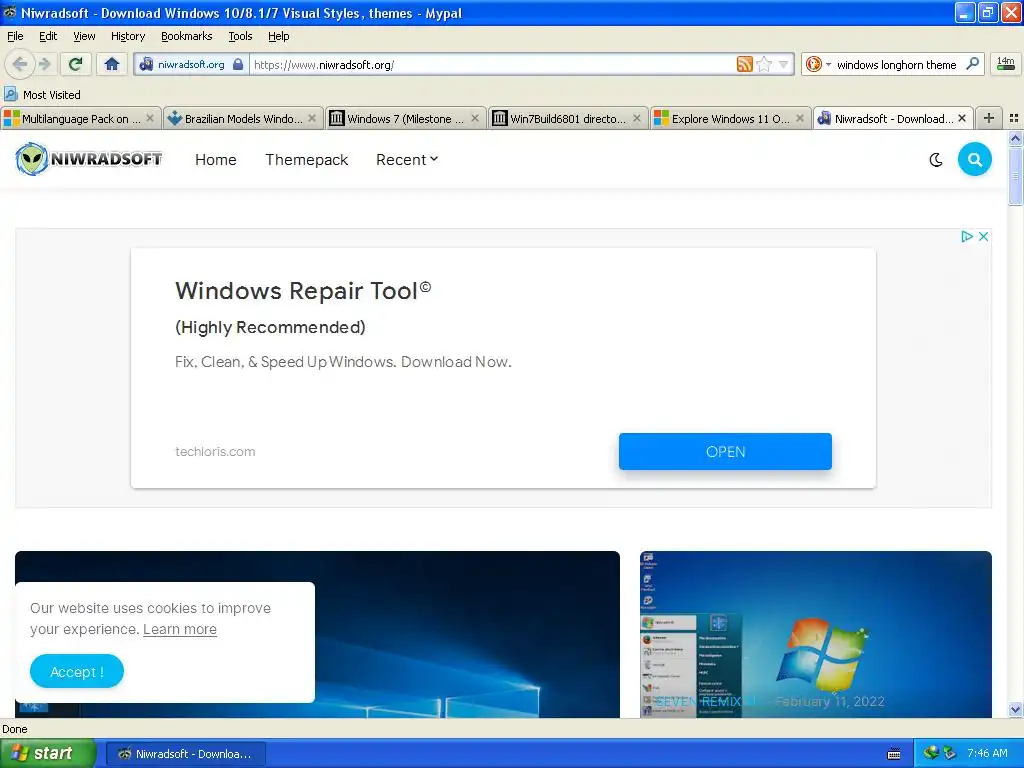Viewport: 1024px width, 768px height.
Task: Click the 7:46 AM system clock
Action: [x=987, y=753]
